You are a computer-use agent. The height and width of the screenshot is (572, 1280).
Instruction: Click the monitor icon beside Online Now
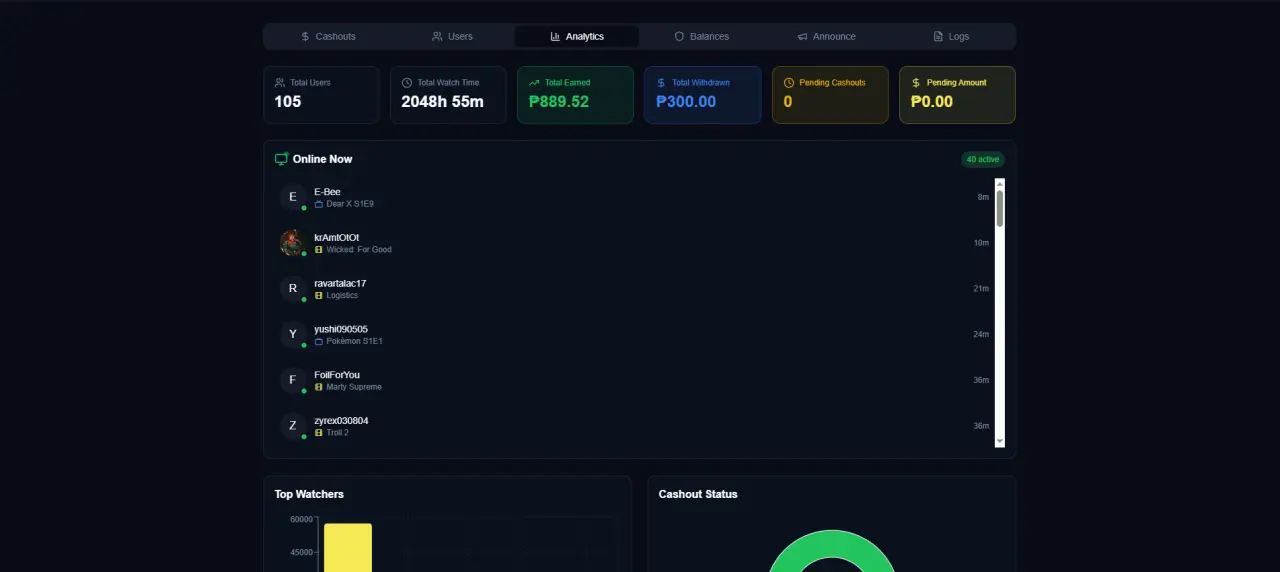click(x=282, y=159)
